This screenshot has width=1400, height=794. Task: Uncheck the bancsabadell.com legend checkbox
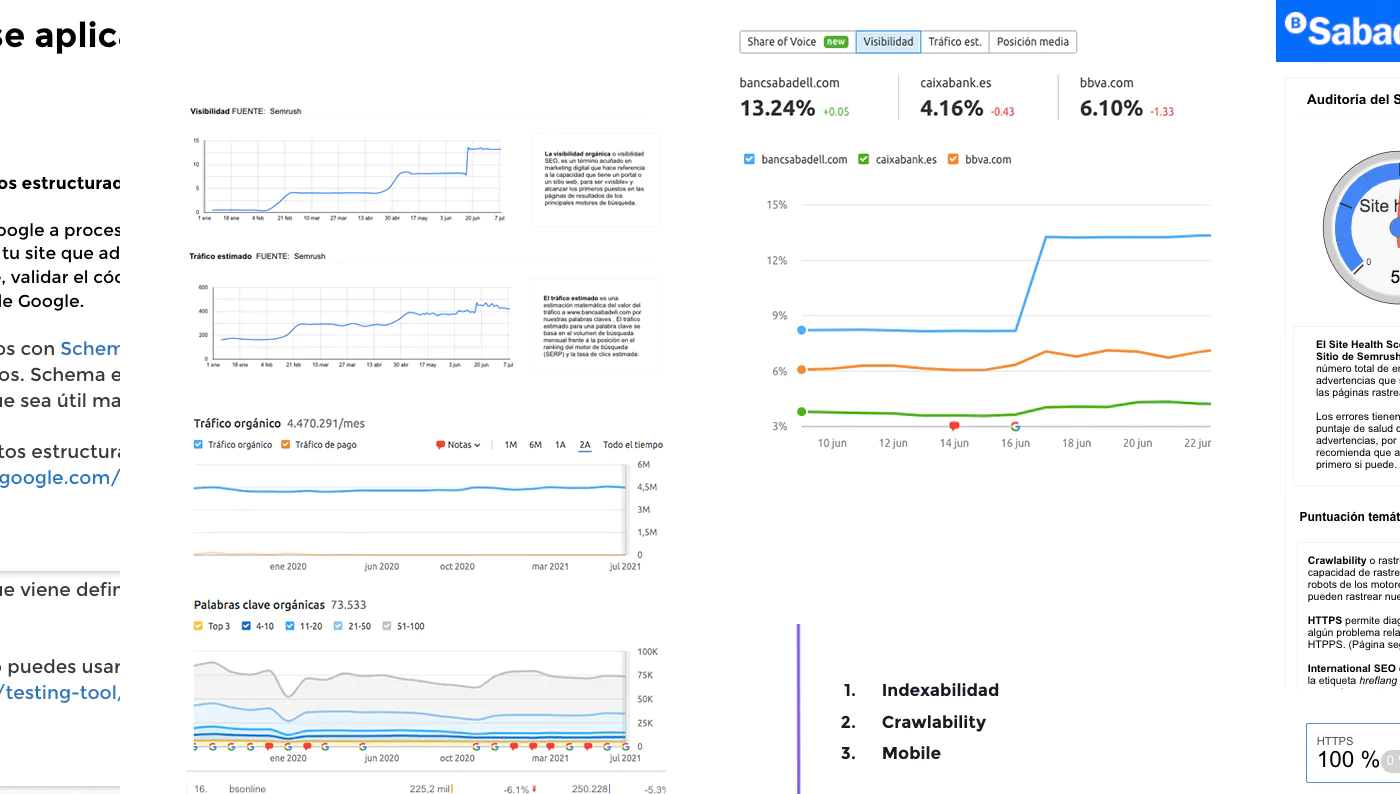tap(751, 159)
